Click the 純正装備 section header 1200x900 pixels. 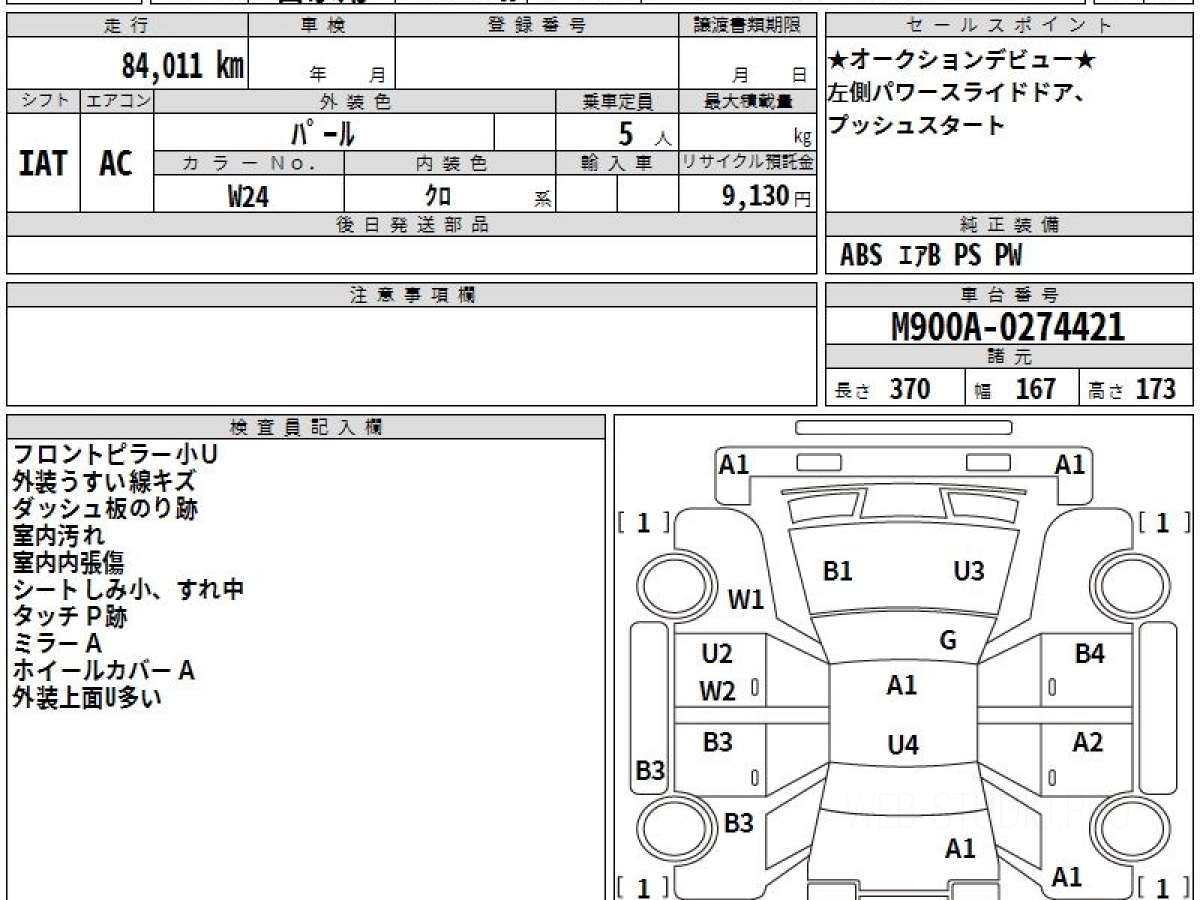(x=1010, y=225)
